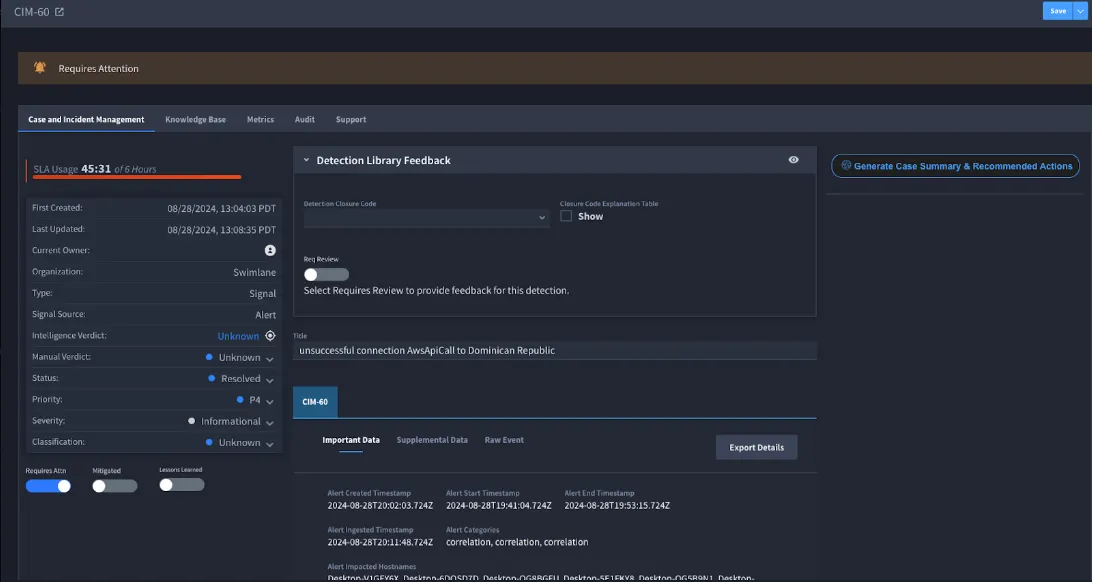
Task: Click the Alert End Timestamp value
Action: pos(617,505)
